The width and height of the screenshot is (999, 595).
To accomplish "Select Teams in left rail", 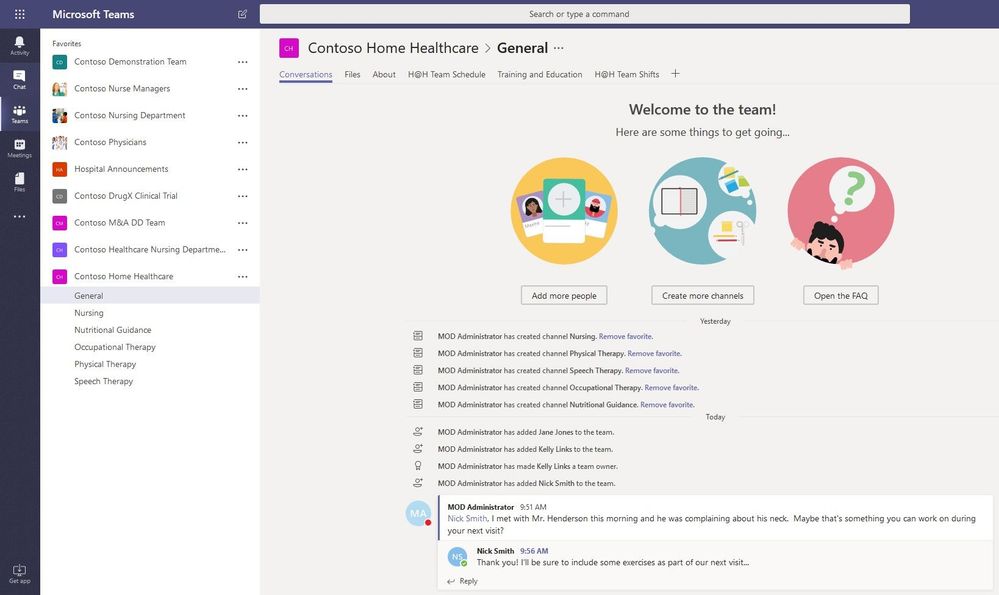I will click(20, 114).
